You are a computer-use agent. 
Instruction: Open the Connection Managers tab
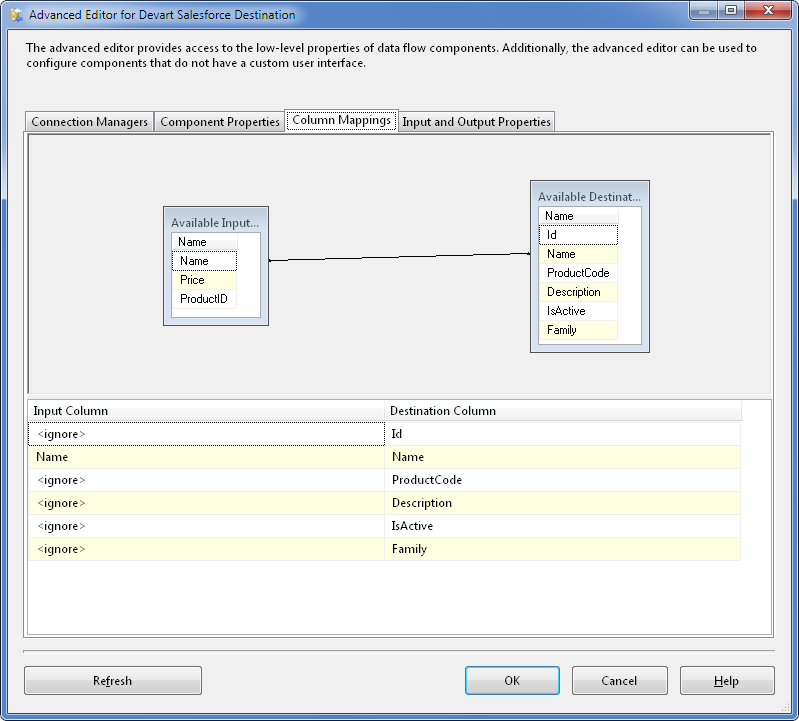coord(89,122)
